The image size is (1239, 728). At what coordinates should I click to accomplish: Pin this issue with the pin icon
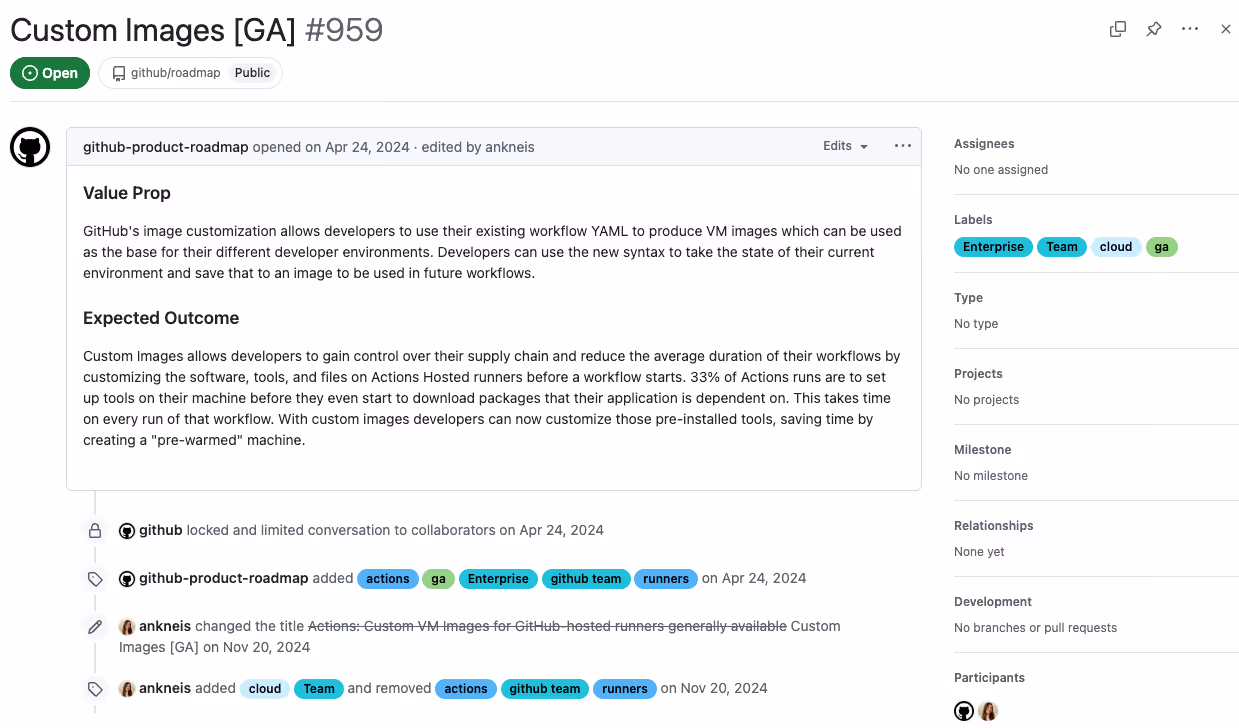click(x=1154, y=29)
